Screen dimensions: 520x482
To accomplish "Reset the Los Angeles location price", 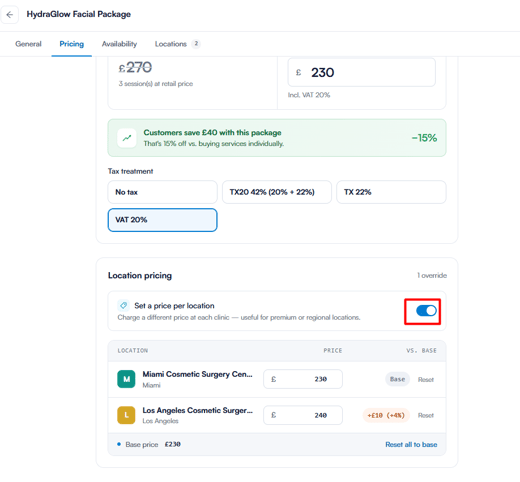I will pyautogui.click(x=426, y=415).
